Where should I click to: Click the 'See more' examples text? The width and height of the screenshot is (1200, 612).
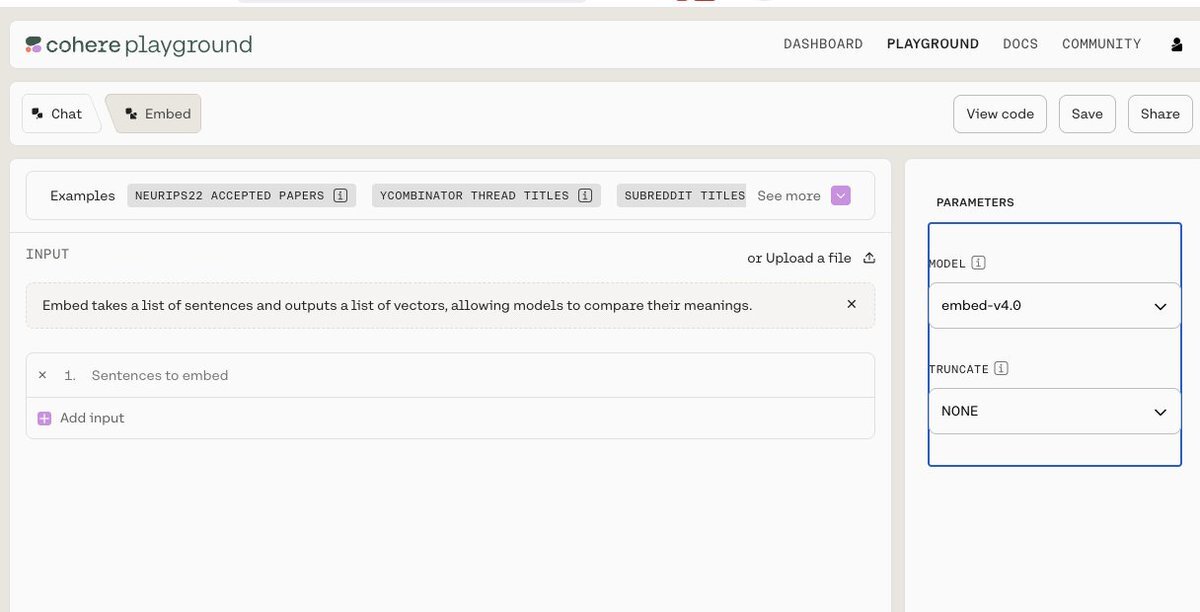coord(789,196)
